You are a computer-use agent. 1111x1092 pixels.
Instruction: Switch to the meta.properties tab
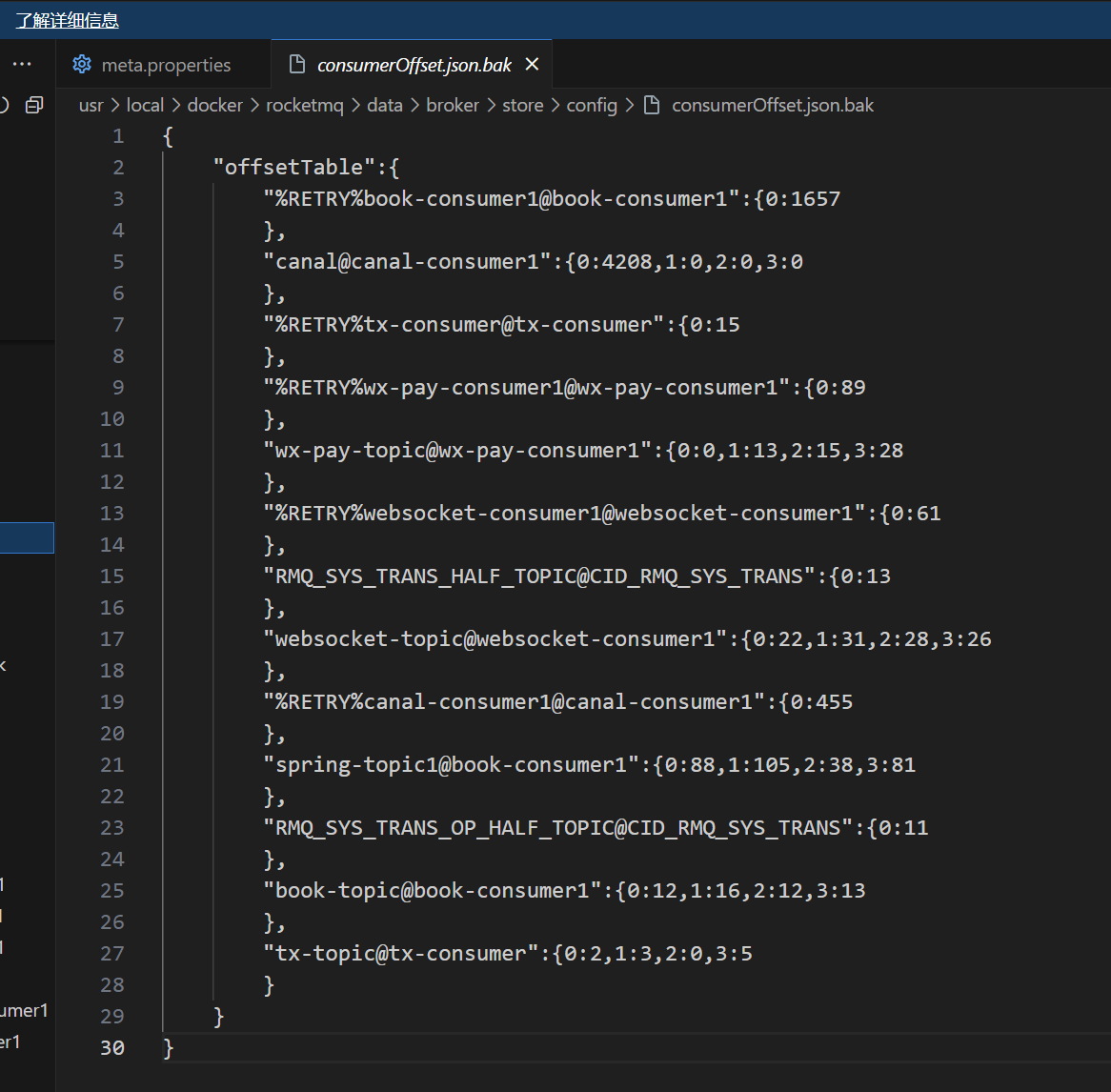166,65
